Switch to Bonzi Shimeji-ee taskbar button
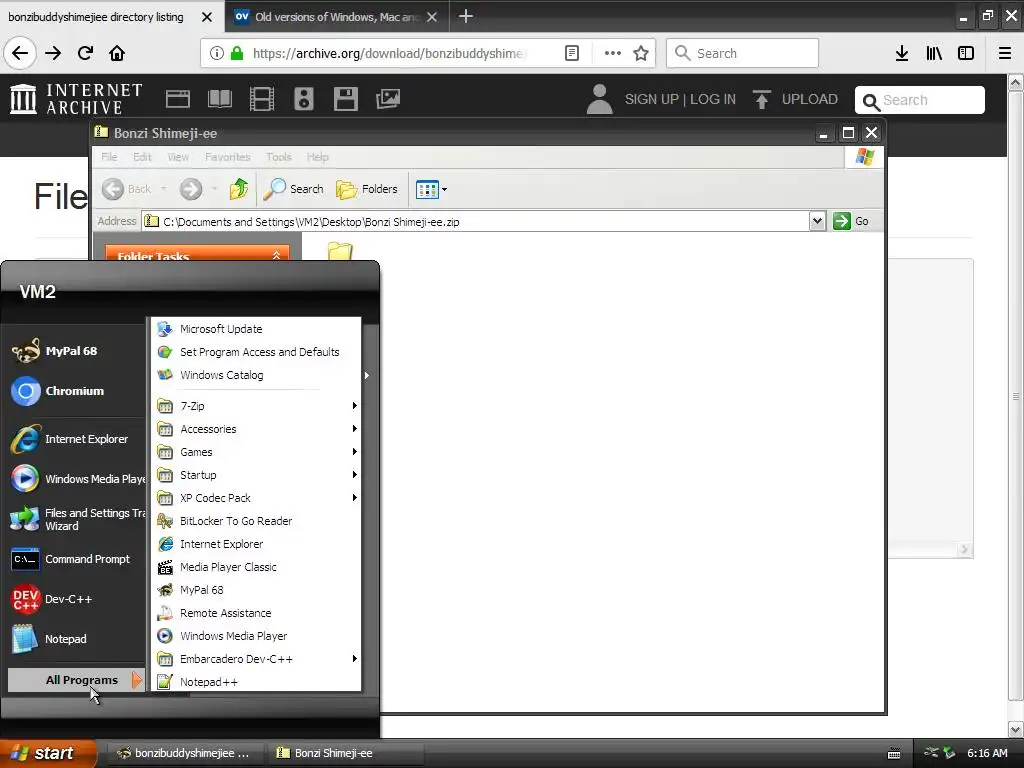The image size is (1024, 768). point(345,753)
